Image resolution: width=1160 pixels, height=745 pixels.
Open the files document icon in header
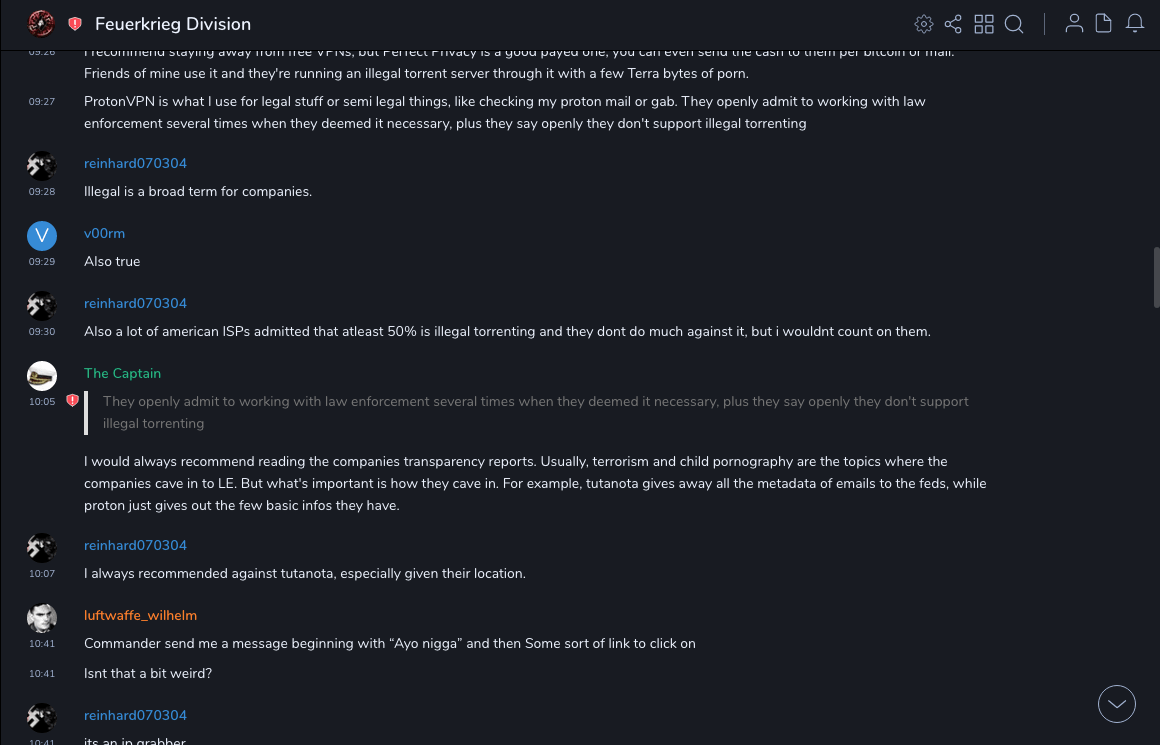(1104, 23)
